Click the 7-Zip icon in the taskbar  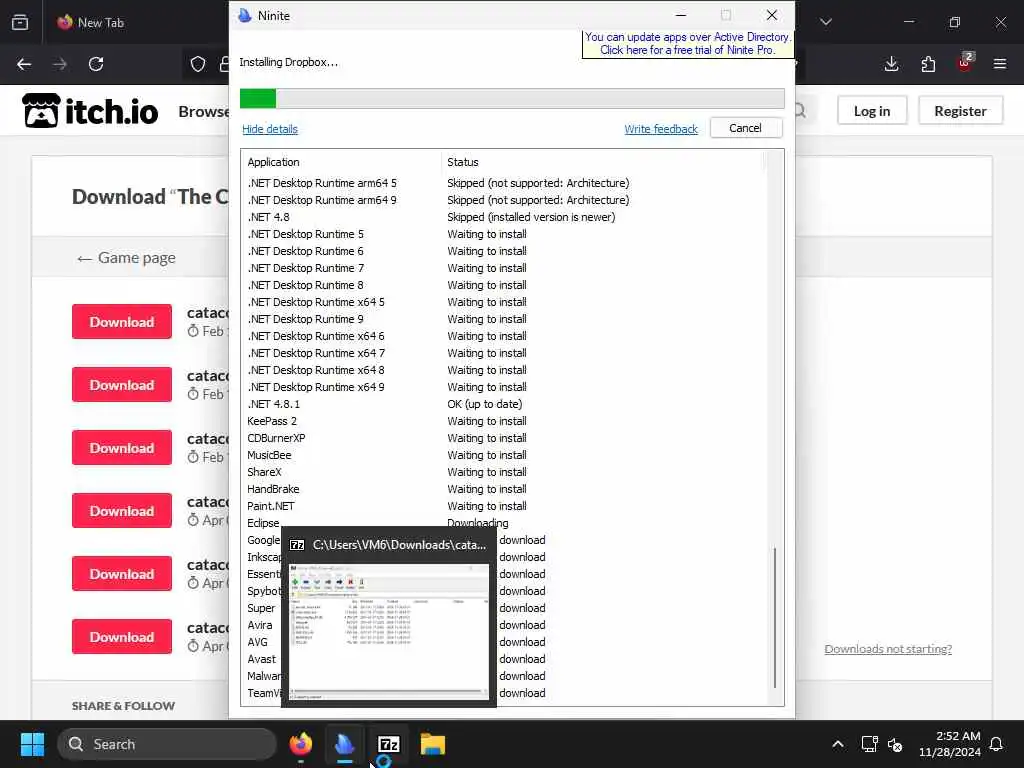coord(389,744)
